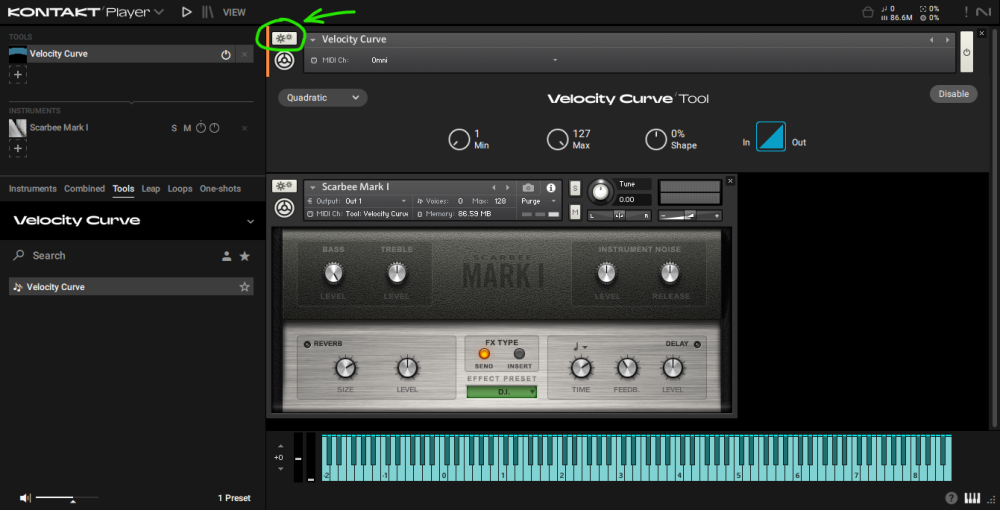
Task: Filter by user content icon
Action: [x=226, y=256]
